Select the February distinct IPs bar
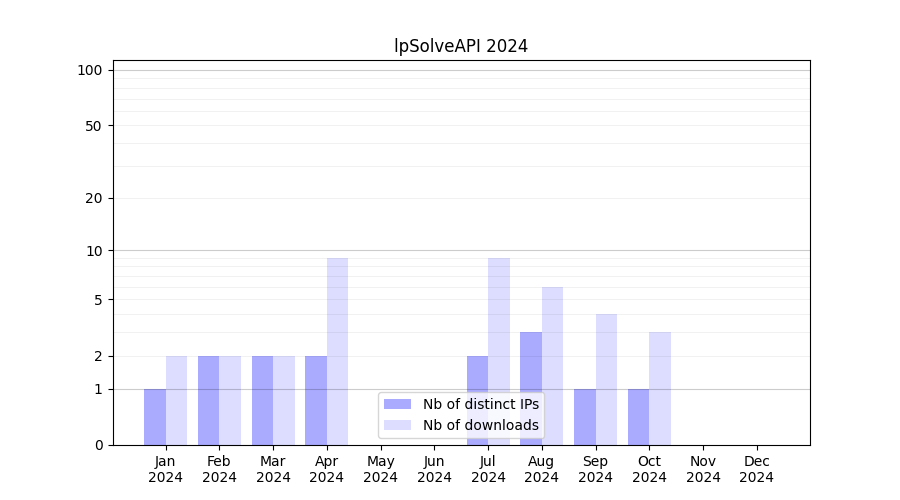Screen dimensions: 900x500 (x=208, y=400)
